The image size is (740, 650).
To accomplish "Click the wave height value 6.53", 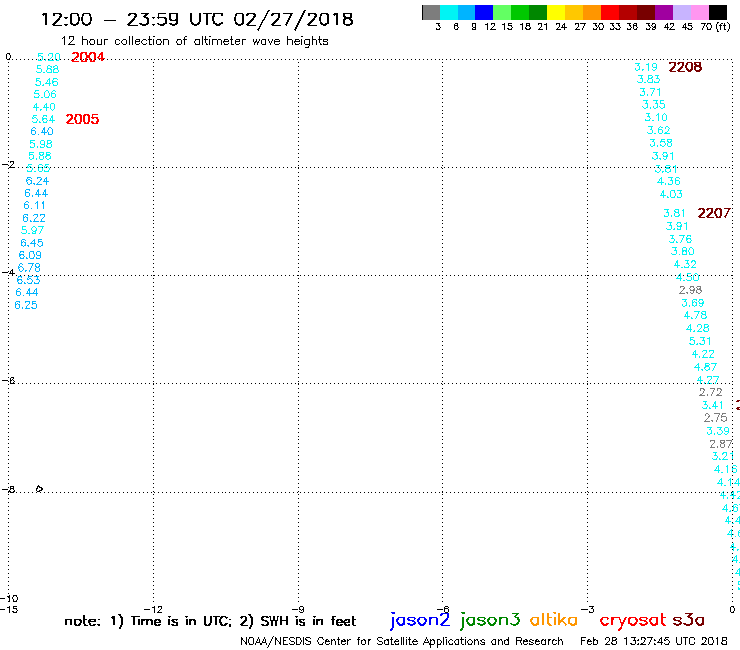I will [28, 280].
